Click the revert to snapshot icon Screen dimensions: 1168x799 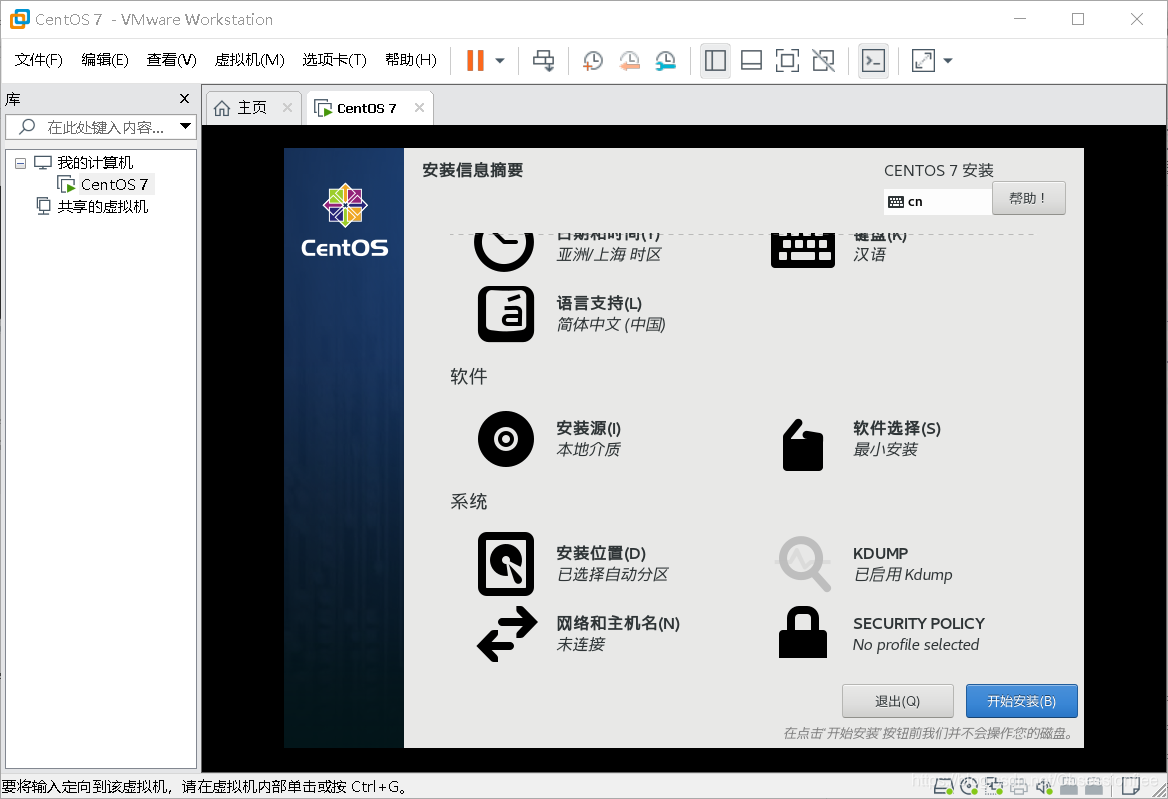(x=629, y=61)
